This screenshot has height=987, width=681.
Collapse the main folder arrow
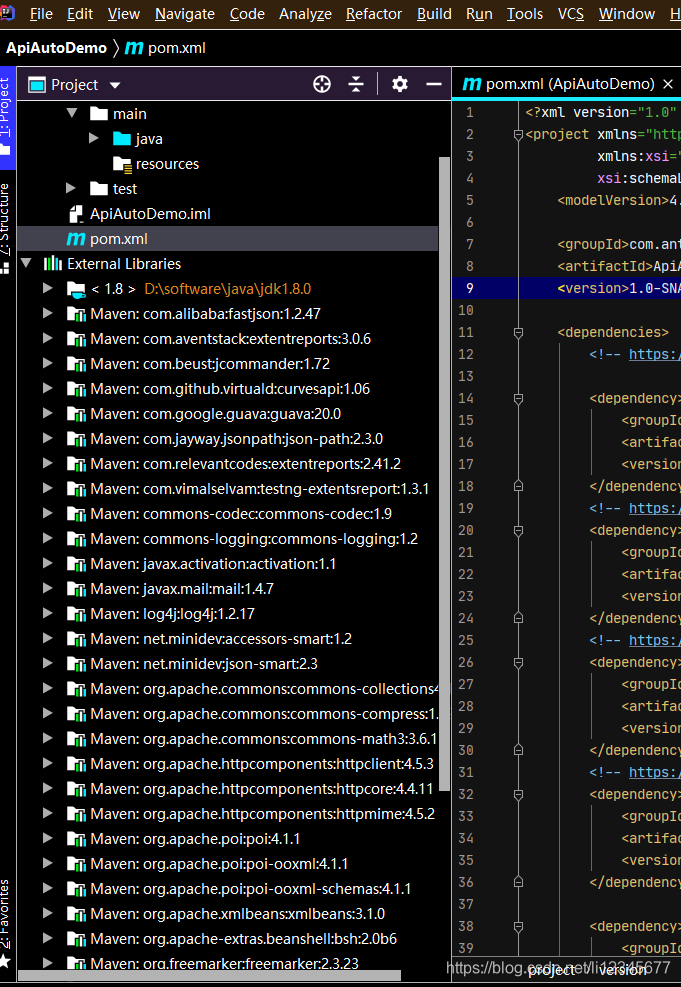coord(72,113)
